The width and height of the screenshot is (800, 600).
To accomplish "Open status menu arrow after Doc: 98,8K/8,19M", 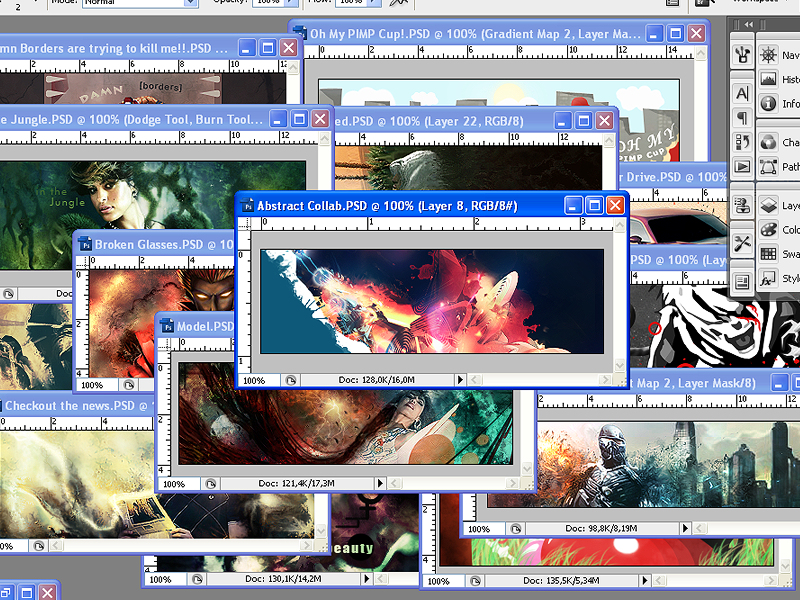I will pos(685,529).
